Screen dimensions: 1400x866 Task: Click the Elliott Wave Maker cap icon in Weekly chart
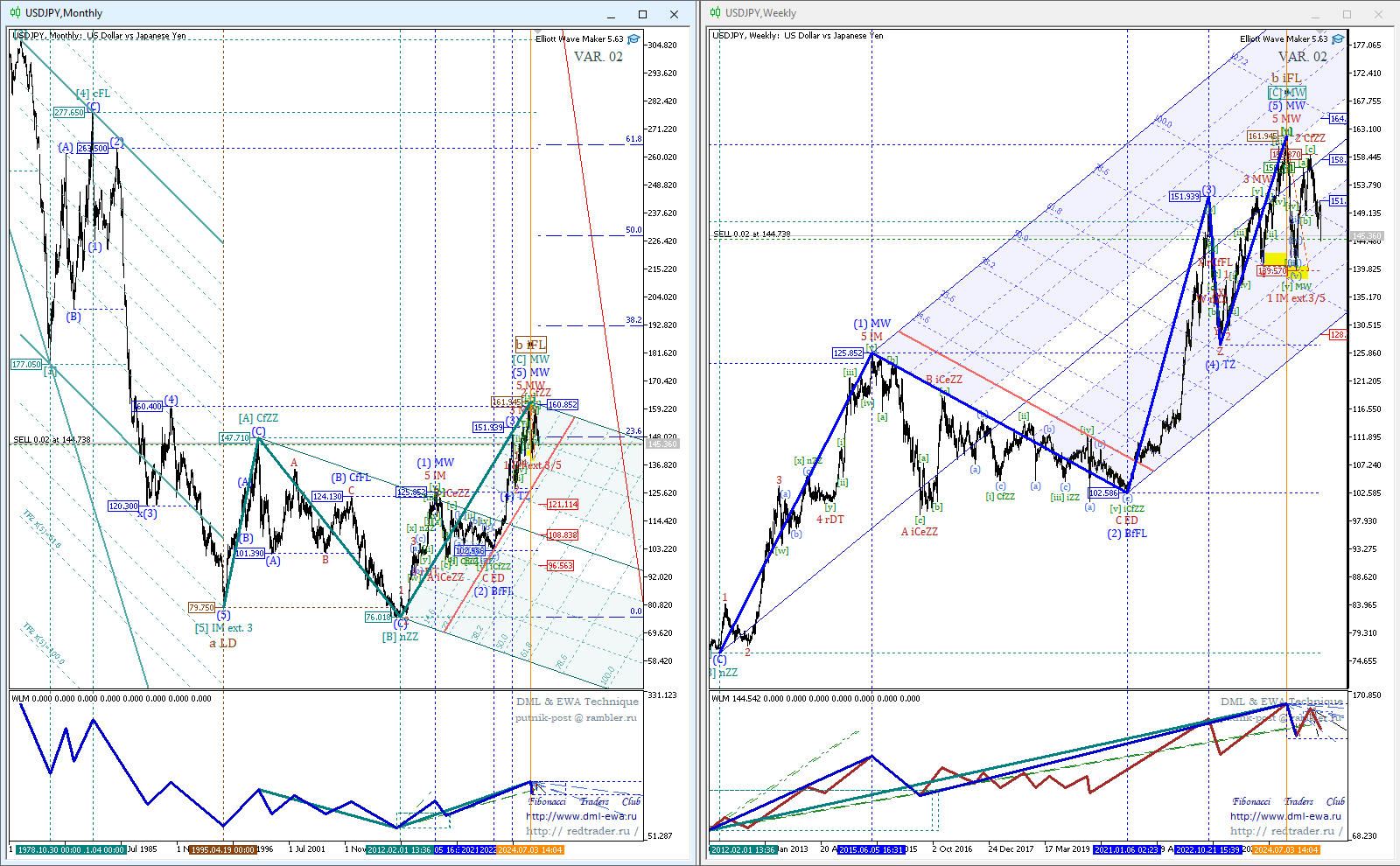coord(1338,39)
